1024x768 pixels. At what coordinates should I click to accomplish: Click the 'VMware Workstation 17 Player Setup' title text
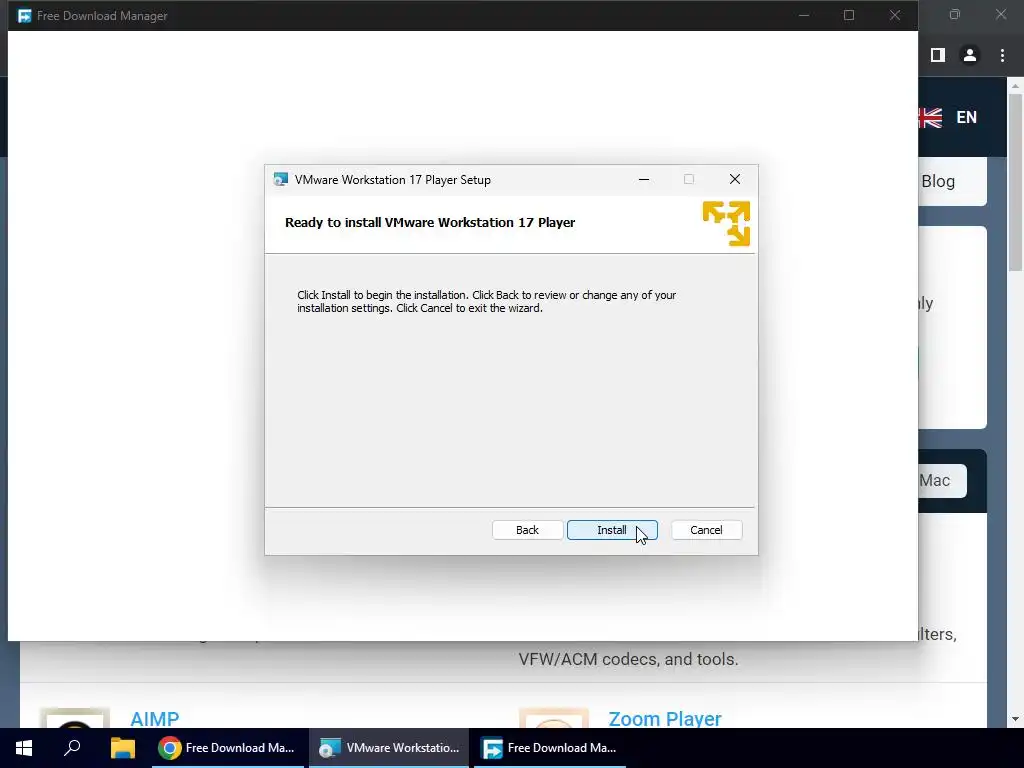point(392,180)
